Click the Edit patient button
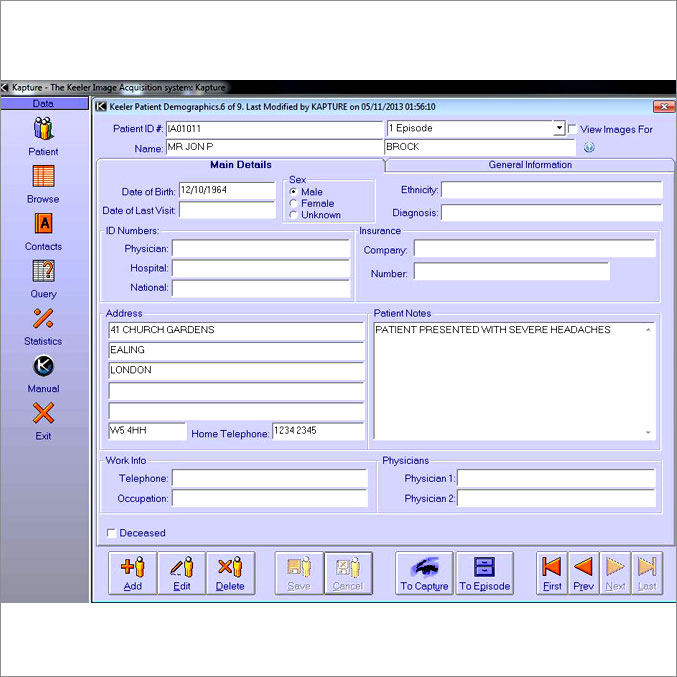 click(x=182, y=573)
